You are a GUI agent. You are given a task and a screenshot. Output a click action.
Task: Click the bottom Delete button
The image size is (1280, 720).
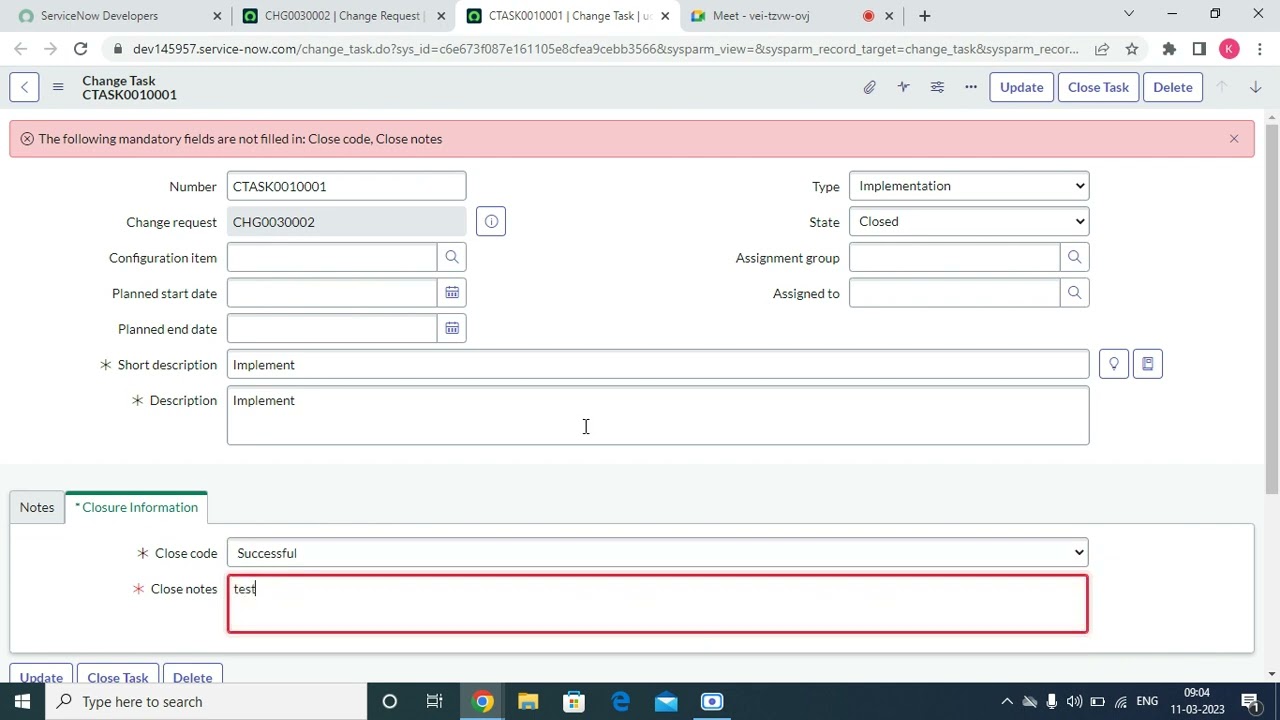click(x=193, y=676)
